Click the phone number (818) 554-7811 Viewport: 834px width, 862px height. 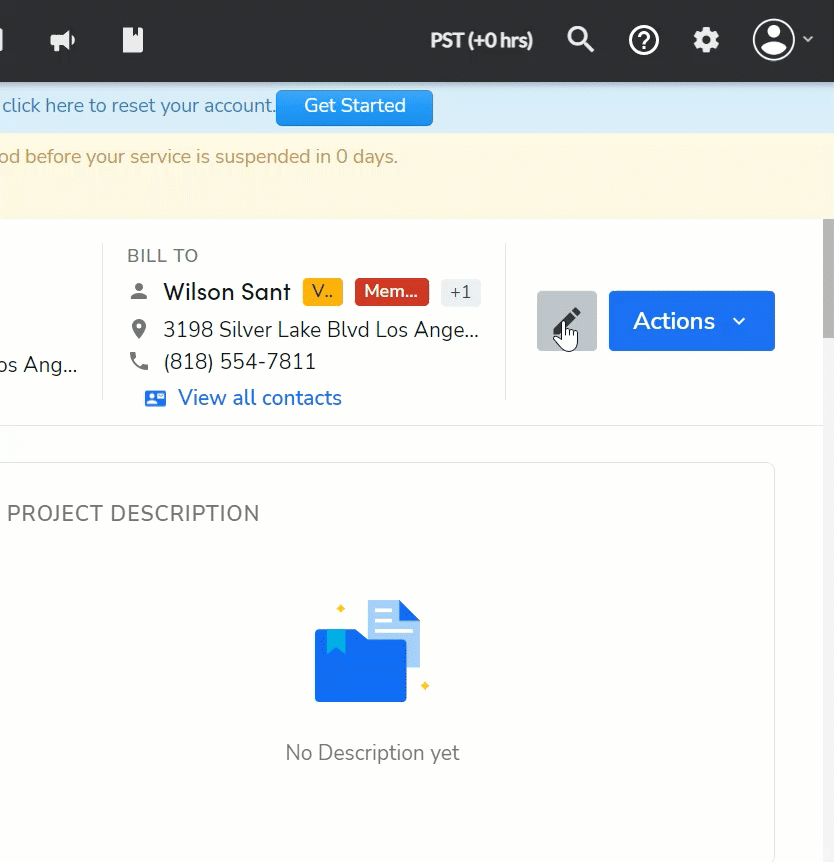coord(240,362)
